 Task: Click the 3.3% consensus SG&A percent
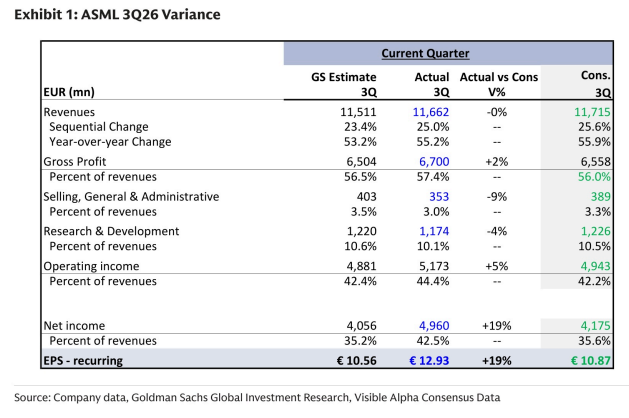[598, 211]
